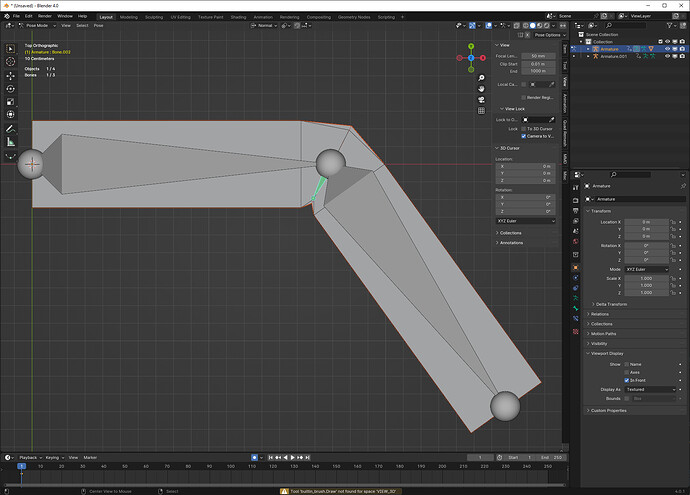
Task: Switch to the Shading workspace tab
Action: tap(238, 17)
